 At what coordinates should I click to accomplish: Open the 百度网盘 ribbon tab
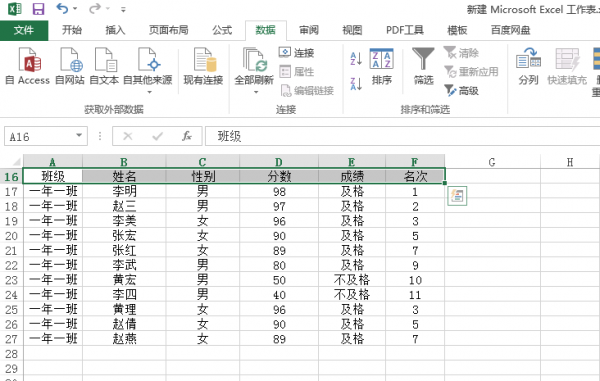coord(510,30)
